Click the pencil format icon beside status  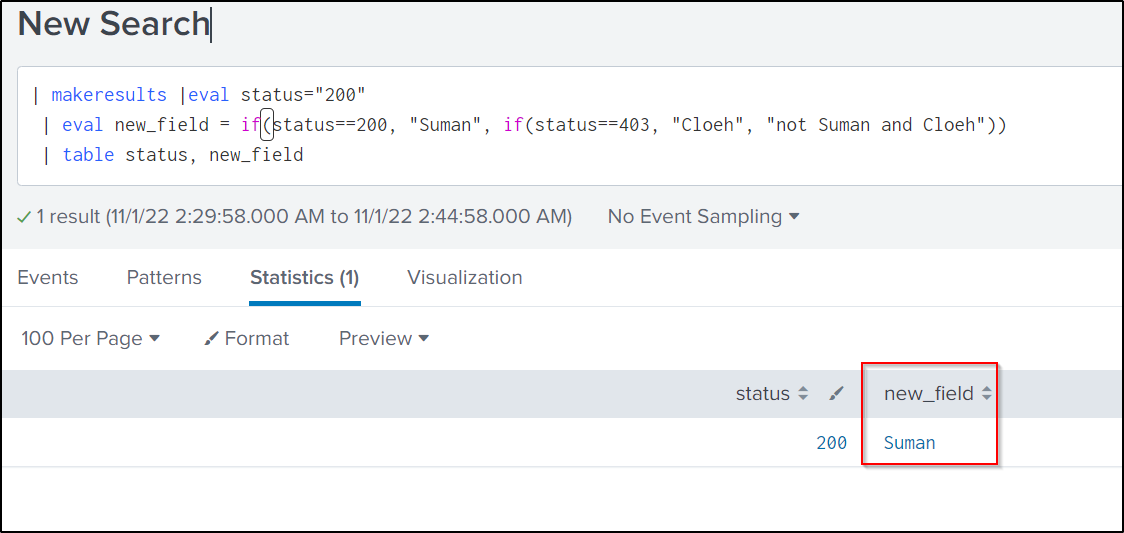click(837, 394)
